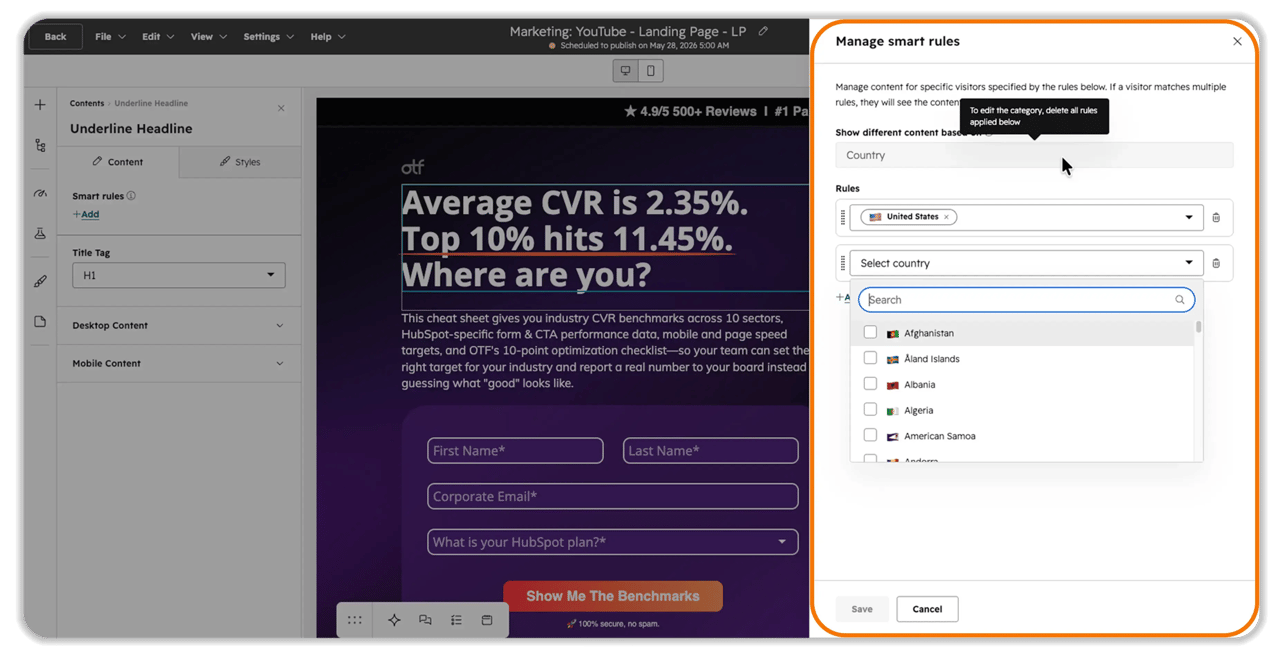The width and height of the screenshot is (1280, 665).
Task: Switch to desktop preview icon
Action: coord(626,71)
